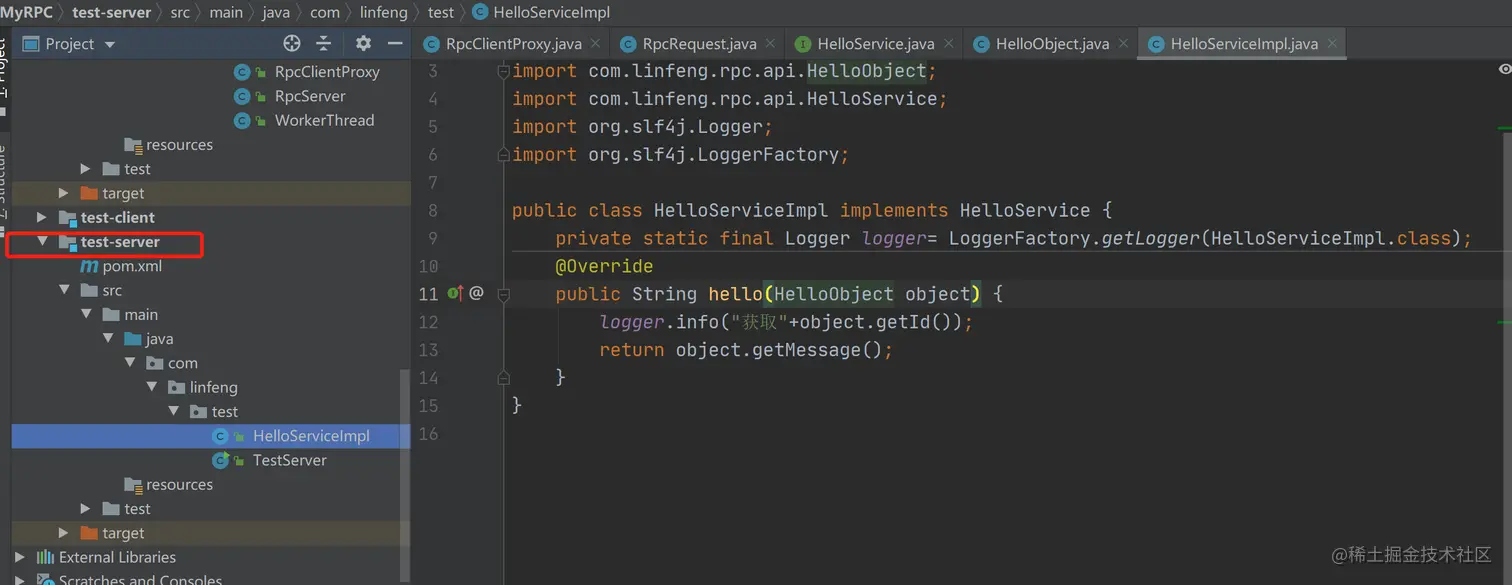Select WorkerThread class in project tree

click(324, 120)
